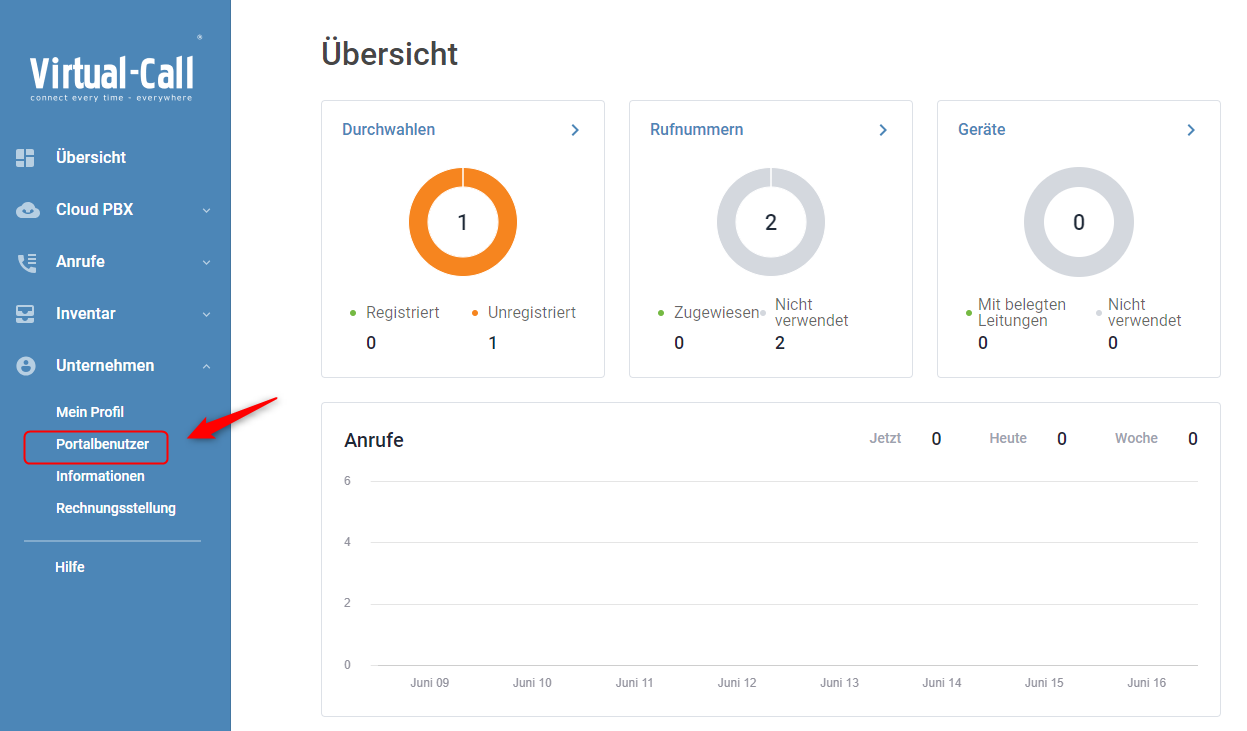Click Nicht verwendet in Rufnummern card
Image resolution: width=1247 pixels, height=731 pixels.
pos(811,313)
